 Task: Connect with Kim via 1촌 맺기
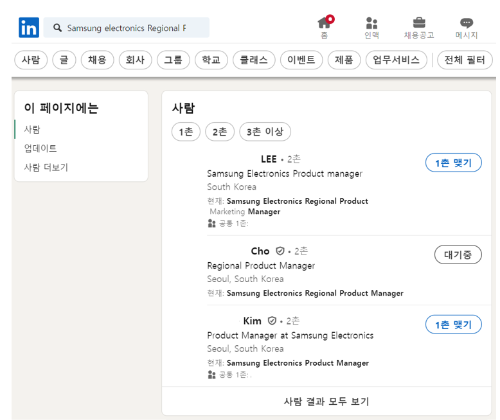[453, 324]
